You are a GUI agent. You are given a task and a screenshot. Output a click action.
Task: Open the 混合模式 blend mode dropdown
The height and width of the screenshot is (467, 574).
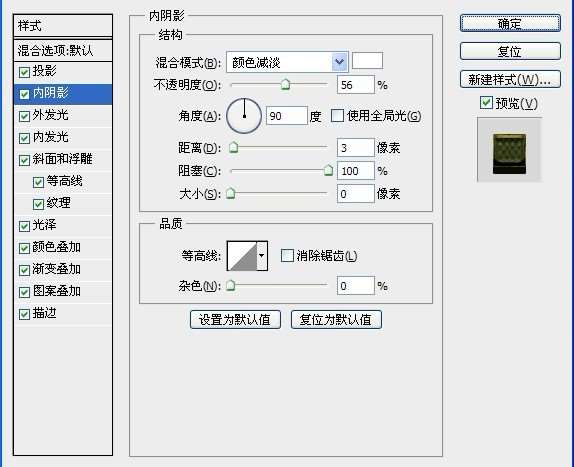pyautogui.click(x=287, y=62)
